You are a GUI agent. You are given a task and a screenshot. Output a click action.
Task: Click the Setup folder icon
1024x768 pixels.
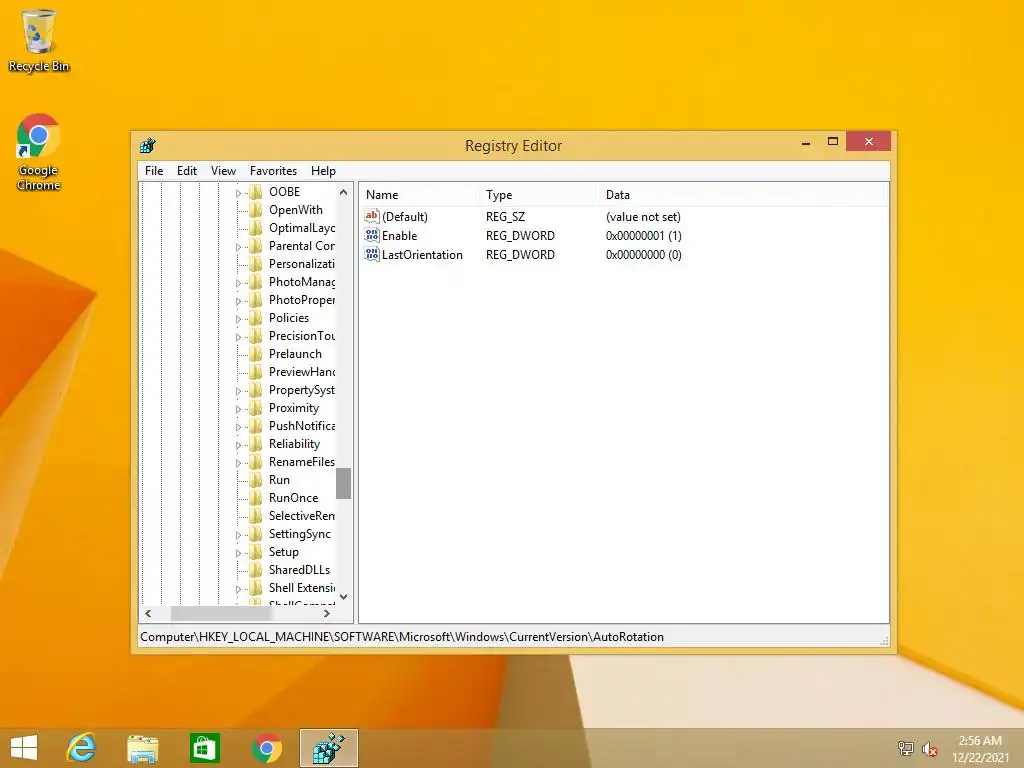click(256, 552)
